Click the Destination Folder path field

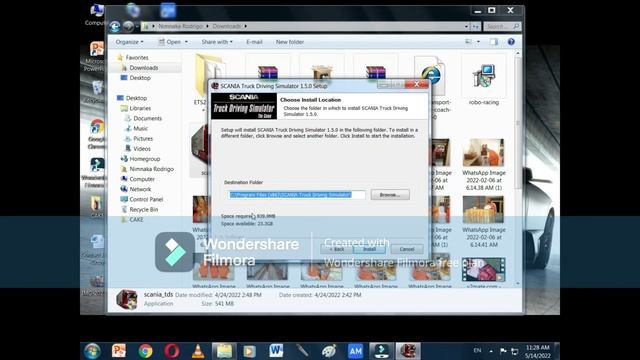[x=296, y=195]
